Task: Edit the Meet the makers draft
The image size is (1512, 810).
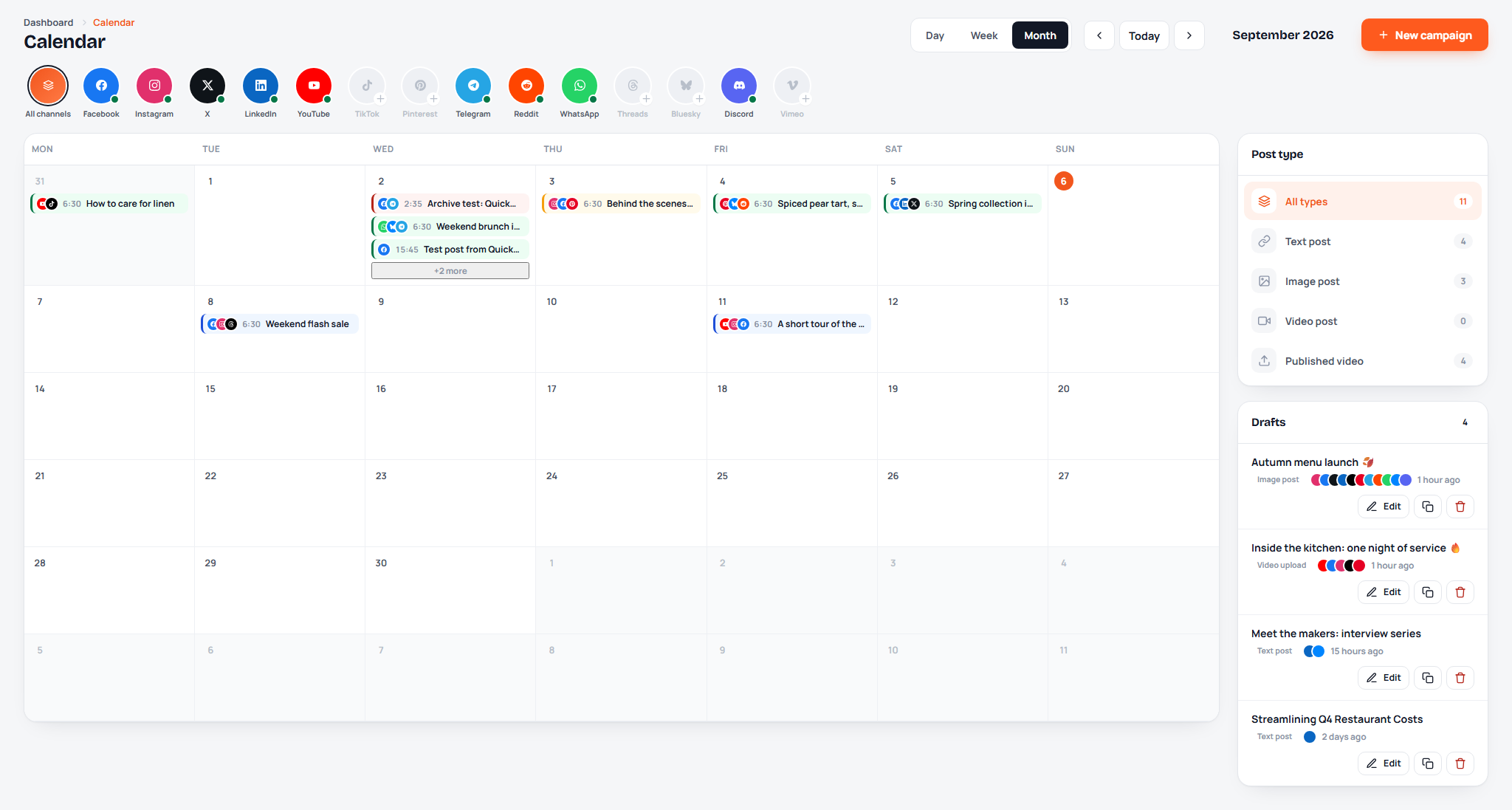Action: [1384, 678]
